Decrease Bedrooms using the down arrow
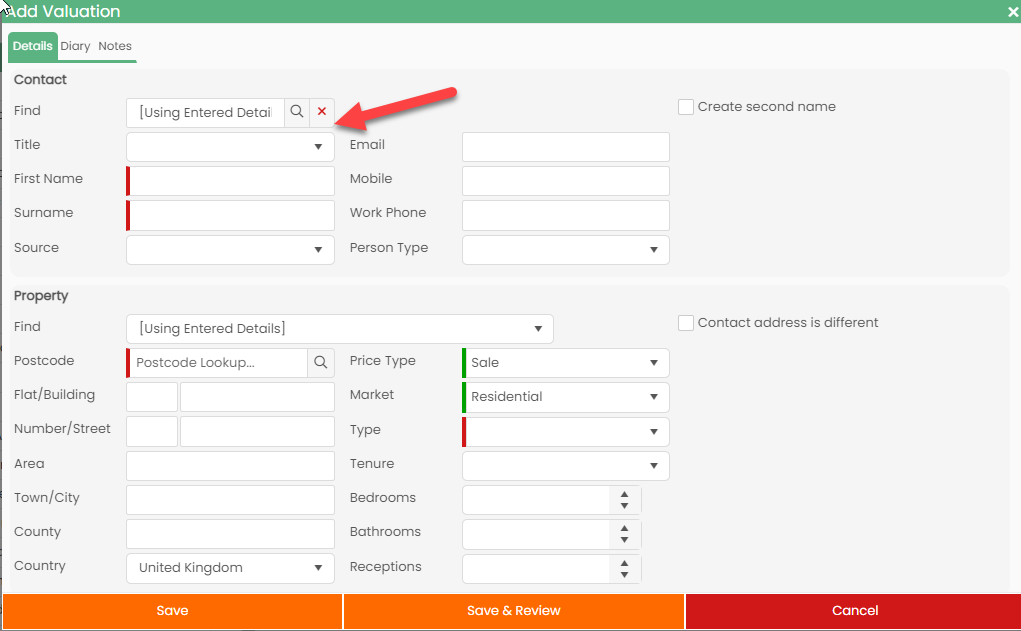This screenshot has height=631, width=1021. click(x=624, y=506)
